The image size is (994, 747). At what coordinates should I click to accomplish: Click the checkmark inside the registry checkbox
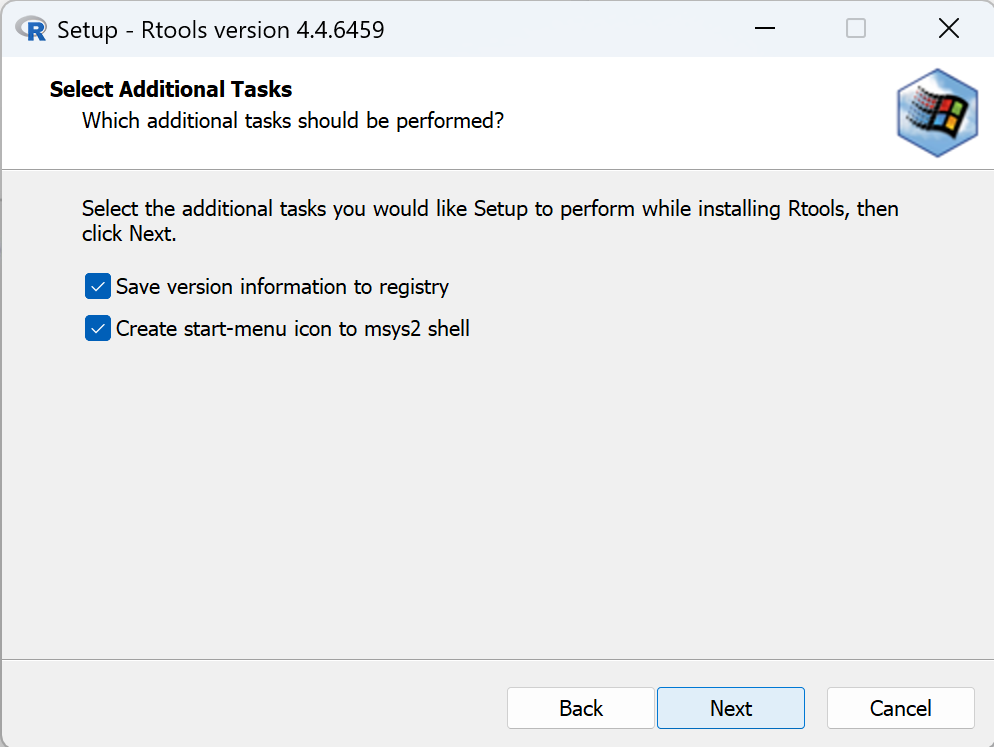pyautogui.click(x=97, y=286)
